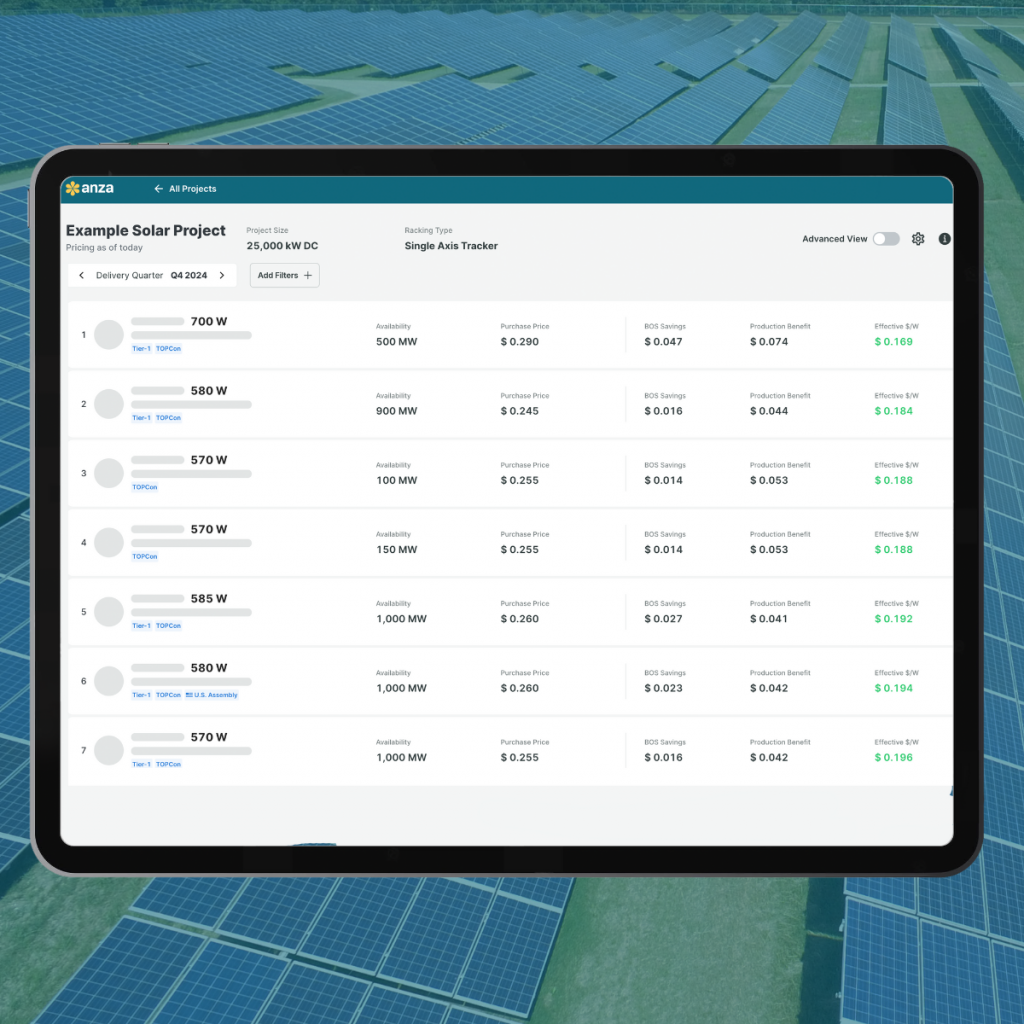Image resolution: width=1024 pixels, height=1024 pixels.
Task: Click Purchase Price $ 0.255 in row 7
Action: tap(519, 758)
